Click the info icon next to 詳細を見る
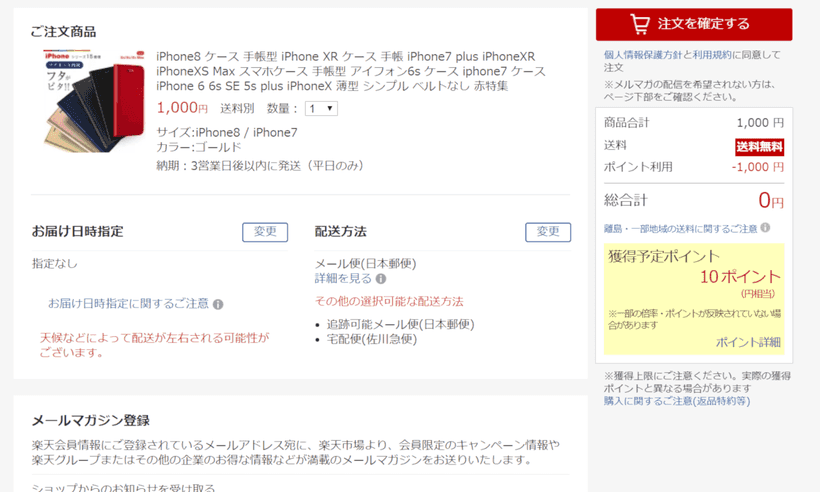 (381, 279)
